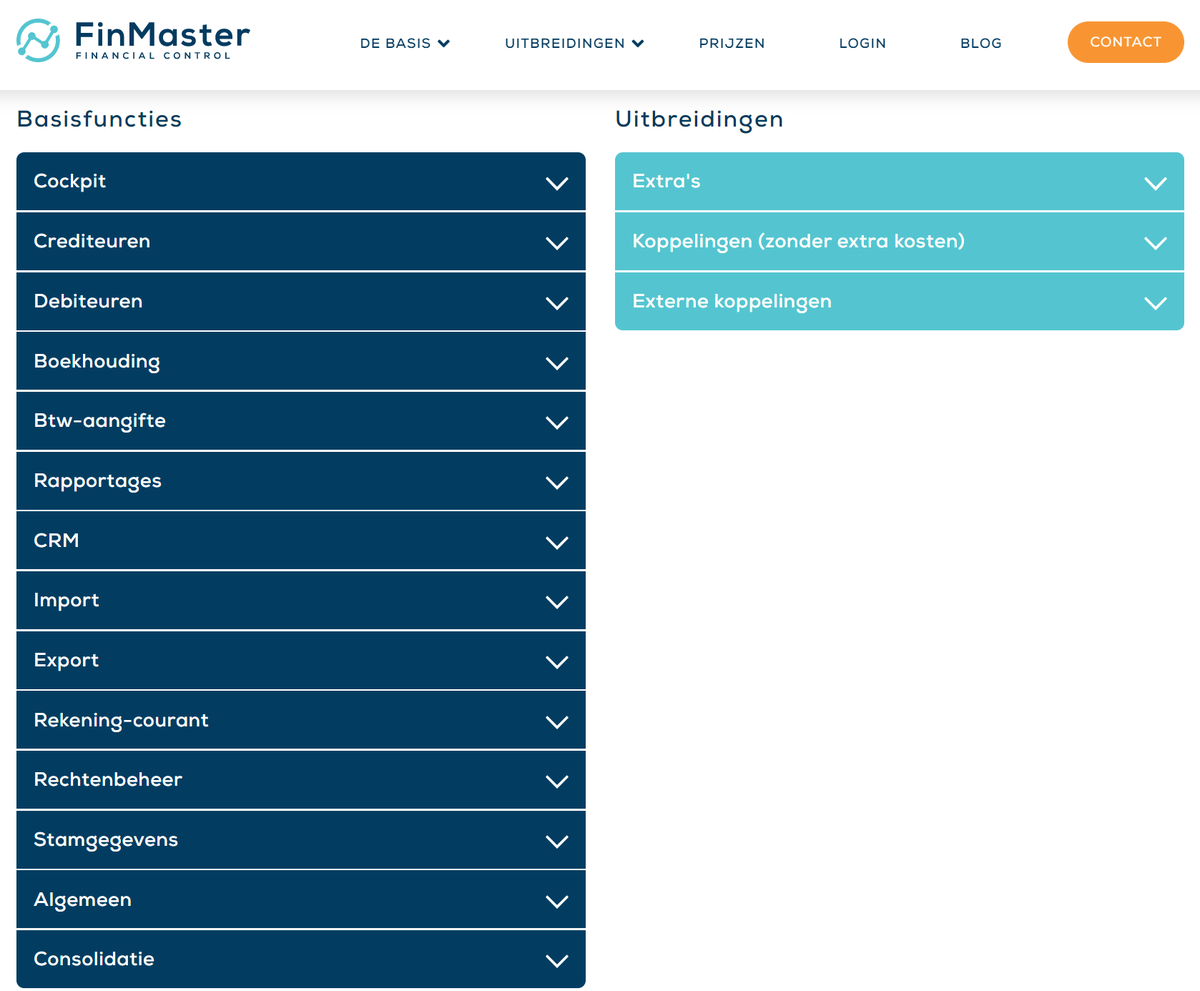Click the PRIJZEN menu item
Image resolution: width=1200 pixels, height=991 pixels.
[x=731, y=43]
